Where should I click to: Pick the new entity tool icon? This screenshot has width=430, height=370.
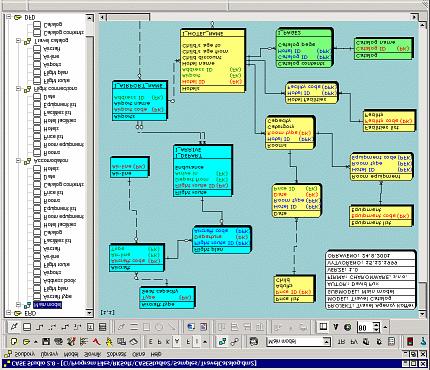[27, 327]
